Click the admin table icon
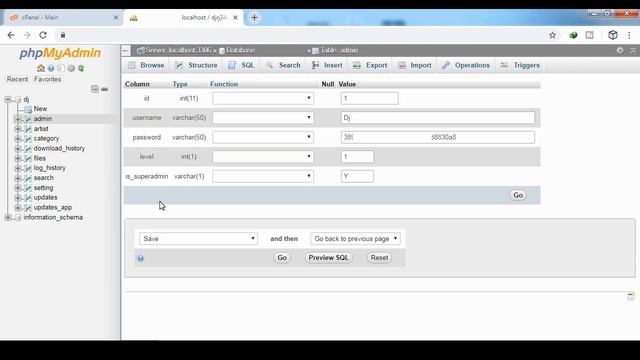Image resolution: width=640 pixels, height=360 pixels. (x=28, y=119)
